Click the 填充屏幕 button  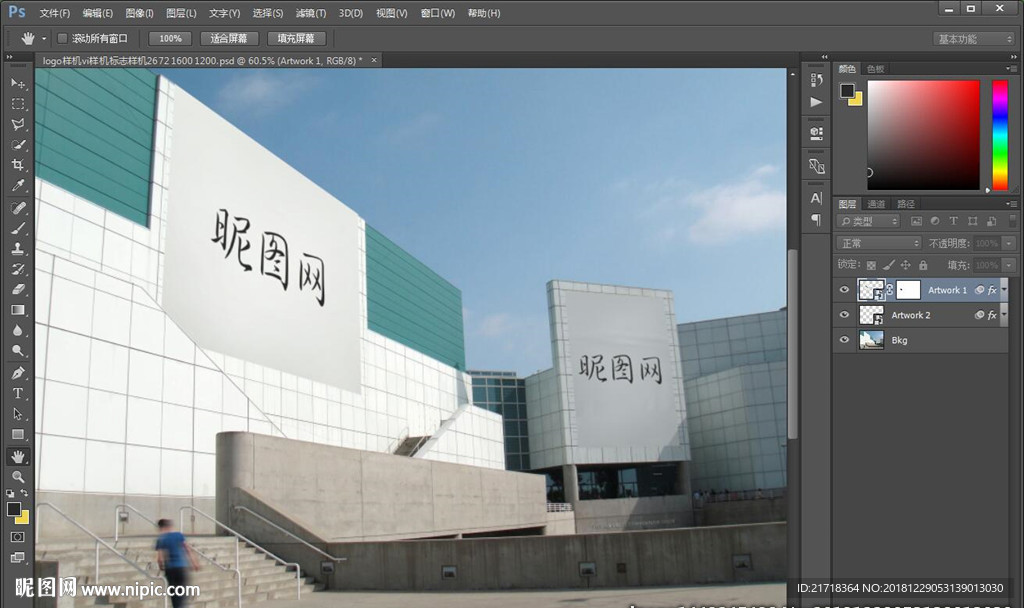295,38
